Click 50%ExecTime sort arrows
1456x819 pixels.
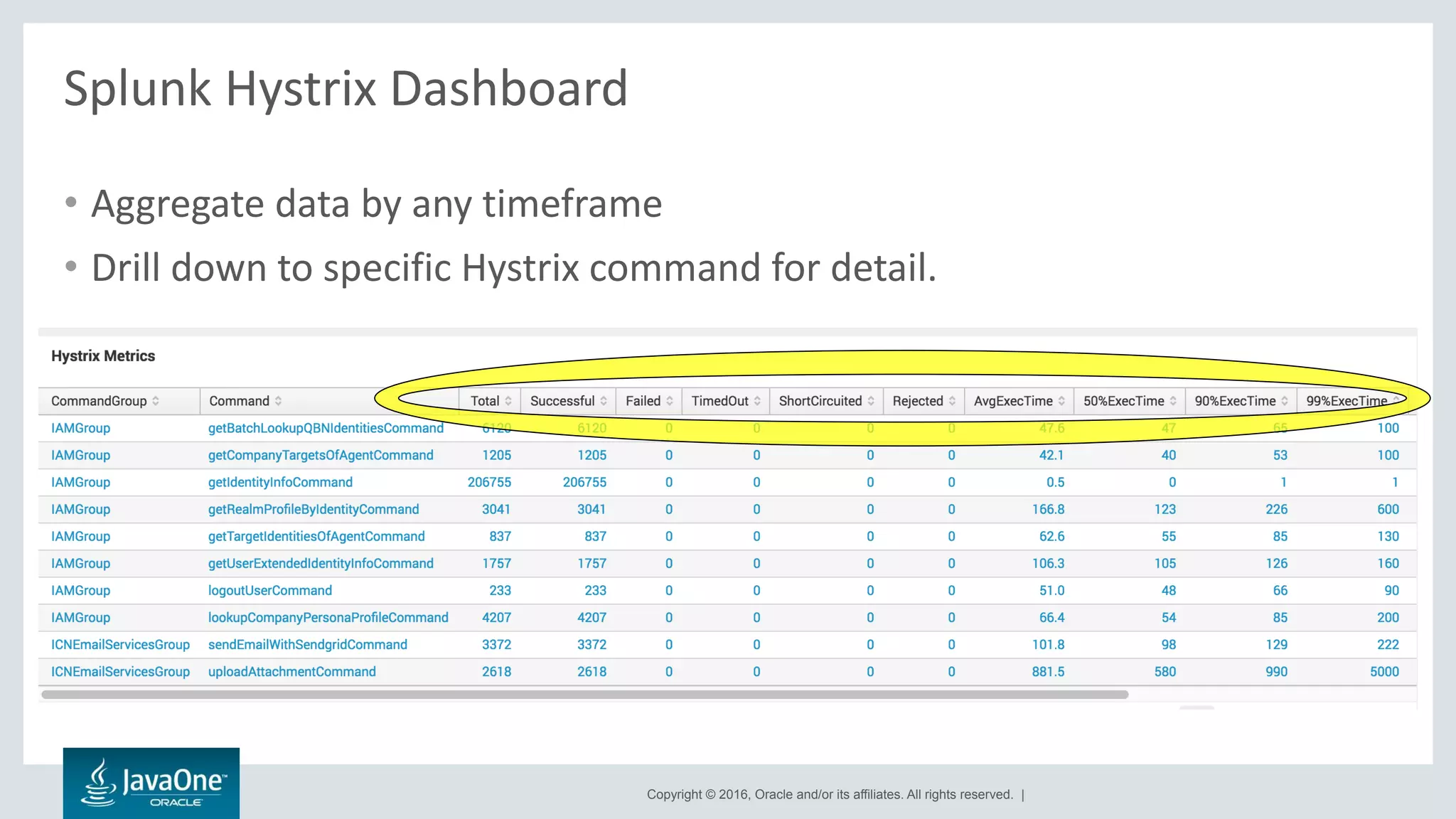(1173, 401)
